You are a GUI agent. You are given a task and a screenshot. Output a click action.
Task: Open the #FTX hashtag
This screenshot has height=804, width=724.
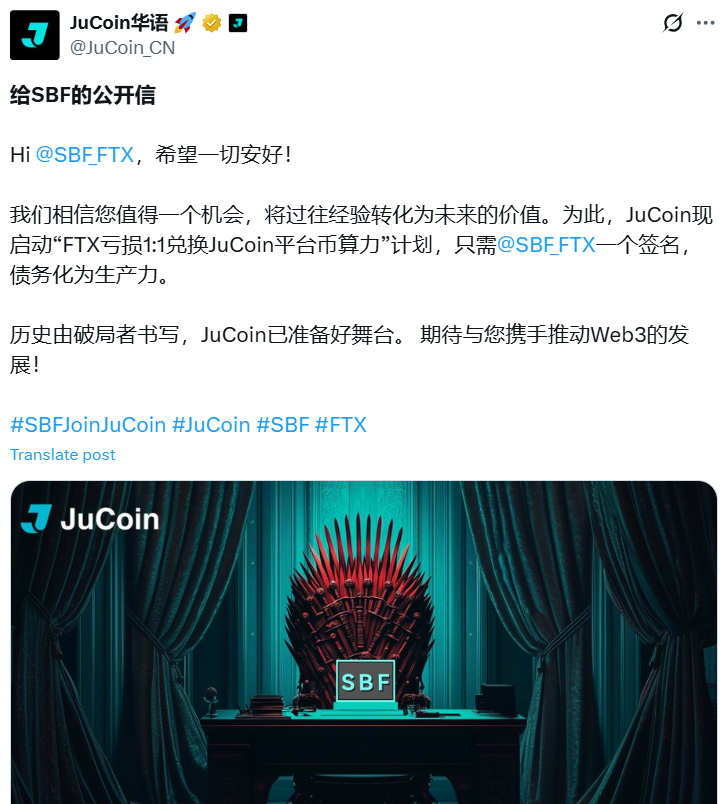pyautogui.click(x=341, y=425)
